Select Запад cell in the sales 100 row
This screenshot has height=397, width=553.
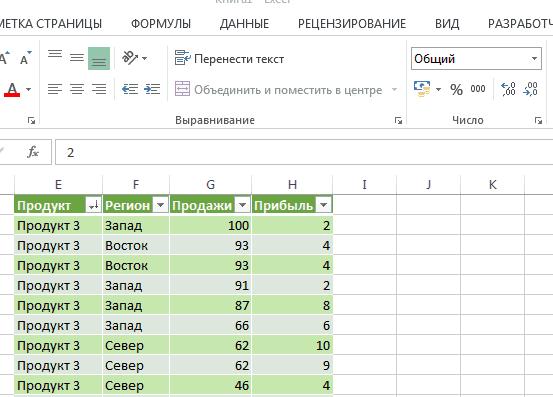coord(136,225)
